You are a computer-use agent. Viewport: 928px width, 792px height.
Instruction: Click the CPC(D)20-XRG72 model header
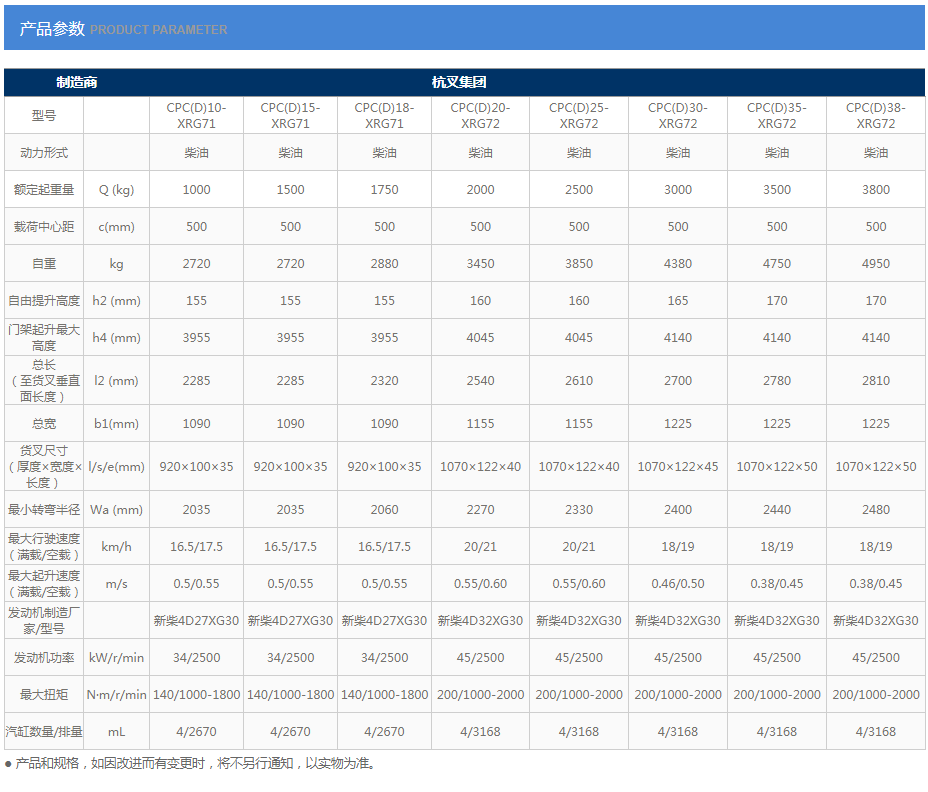click(480, 116)
